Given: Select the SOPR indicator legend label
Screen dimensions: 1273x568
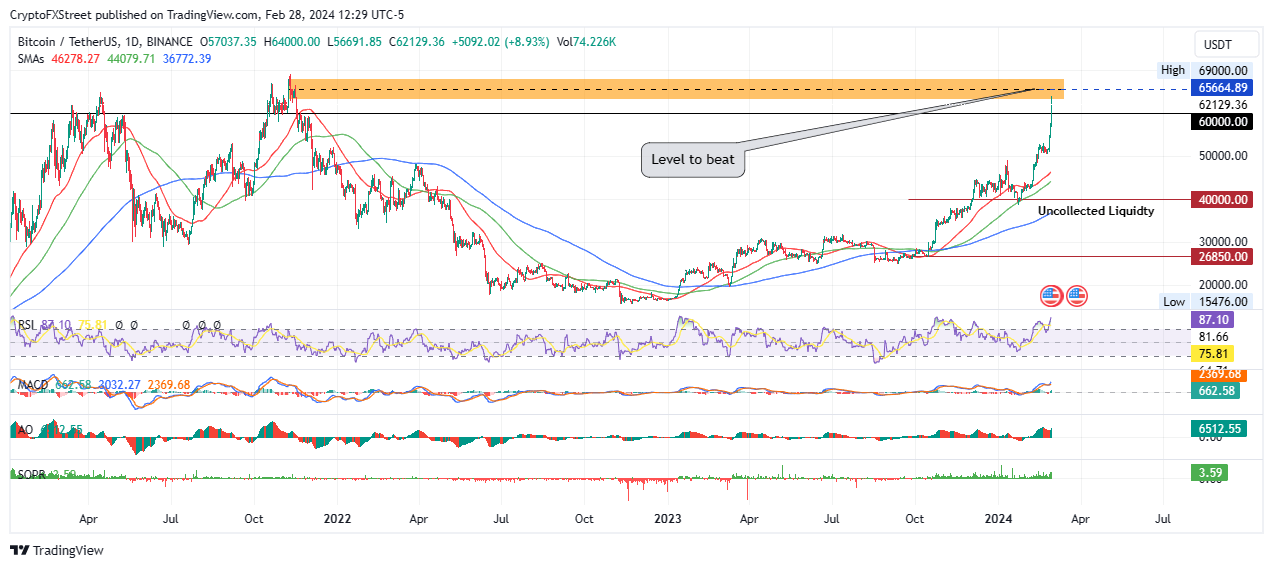Looking at the screenshot, I should tap(32, 473).
